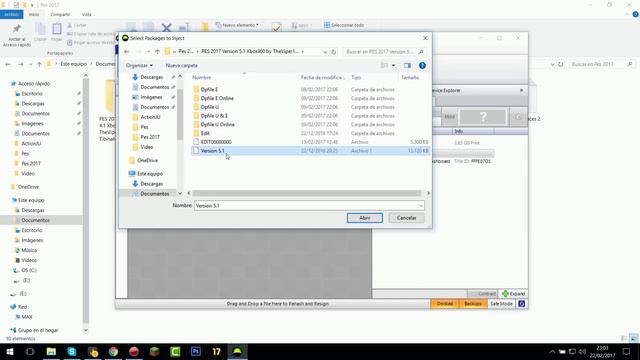Click the dialog search box

point(384,52)
